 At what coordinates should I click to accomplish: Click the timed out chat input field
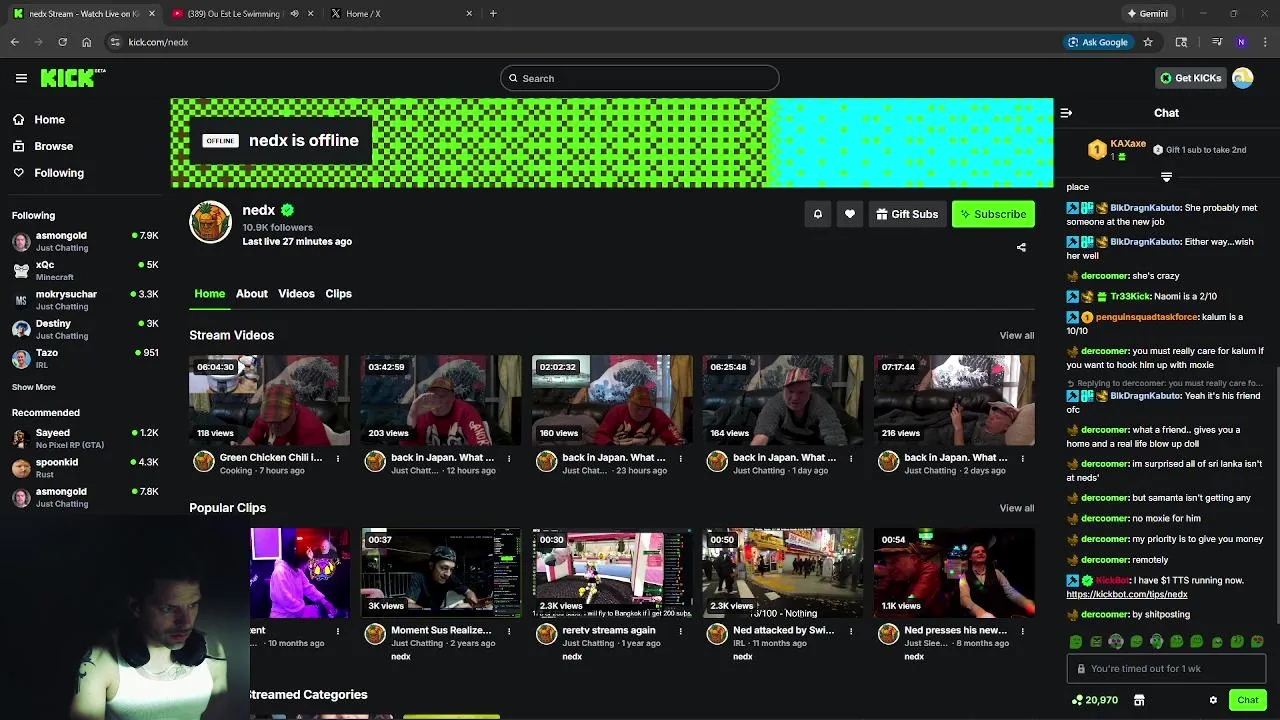pyautogui.click(x=1166, y=669)
